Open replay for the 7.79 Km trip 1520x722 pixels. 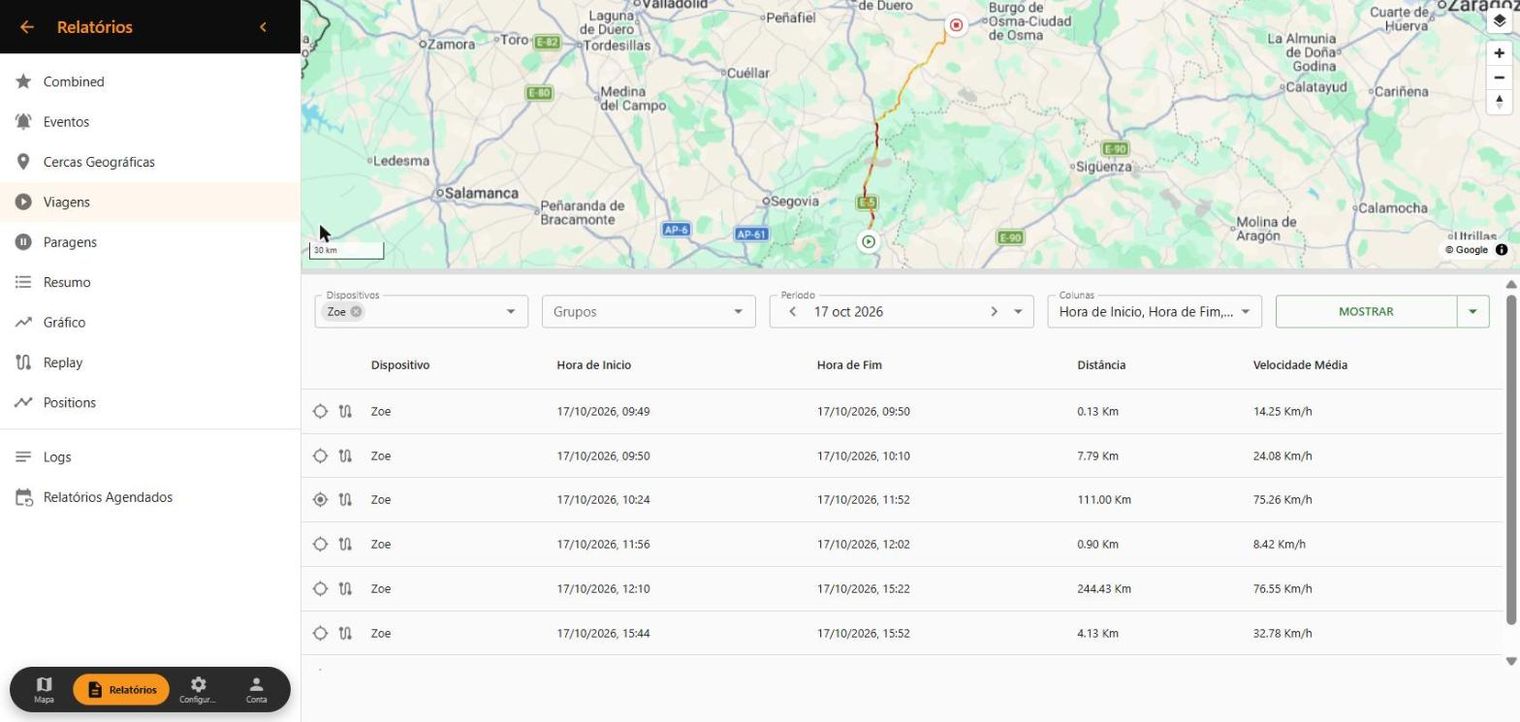[x=345, y=456]
